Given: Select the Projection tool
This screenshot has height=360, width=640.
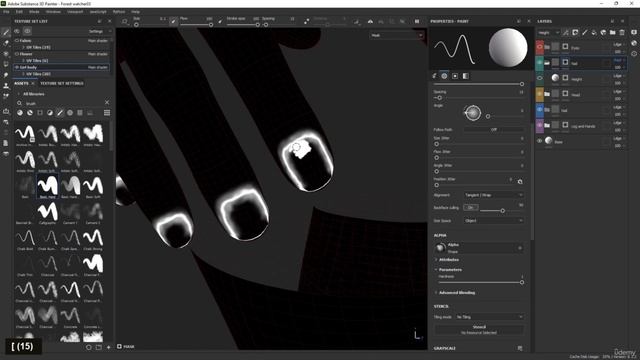Looking at the screenshot, I should (6, 53).
